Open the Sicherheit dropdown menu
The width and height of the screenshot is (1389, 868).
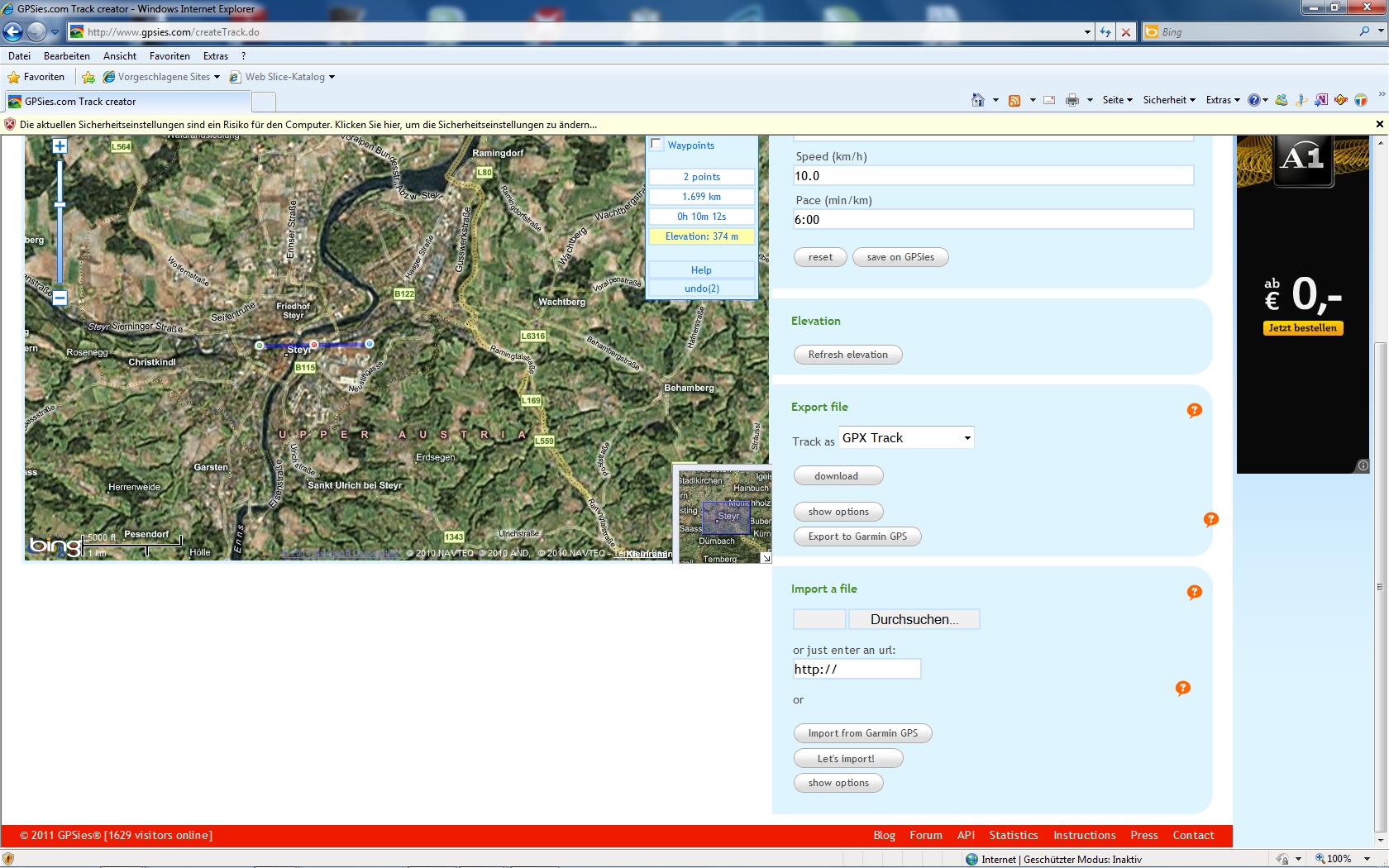tap(1169, 100)
